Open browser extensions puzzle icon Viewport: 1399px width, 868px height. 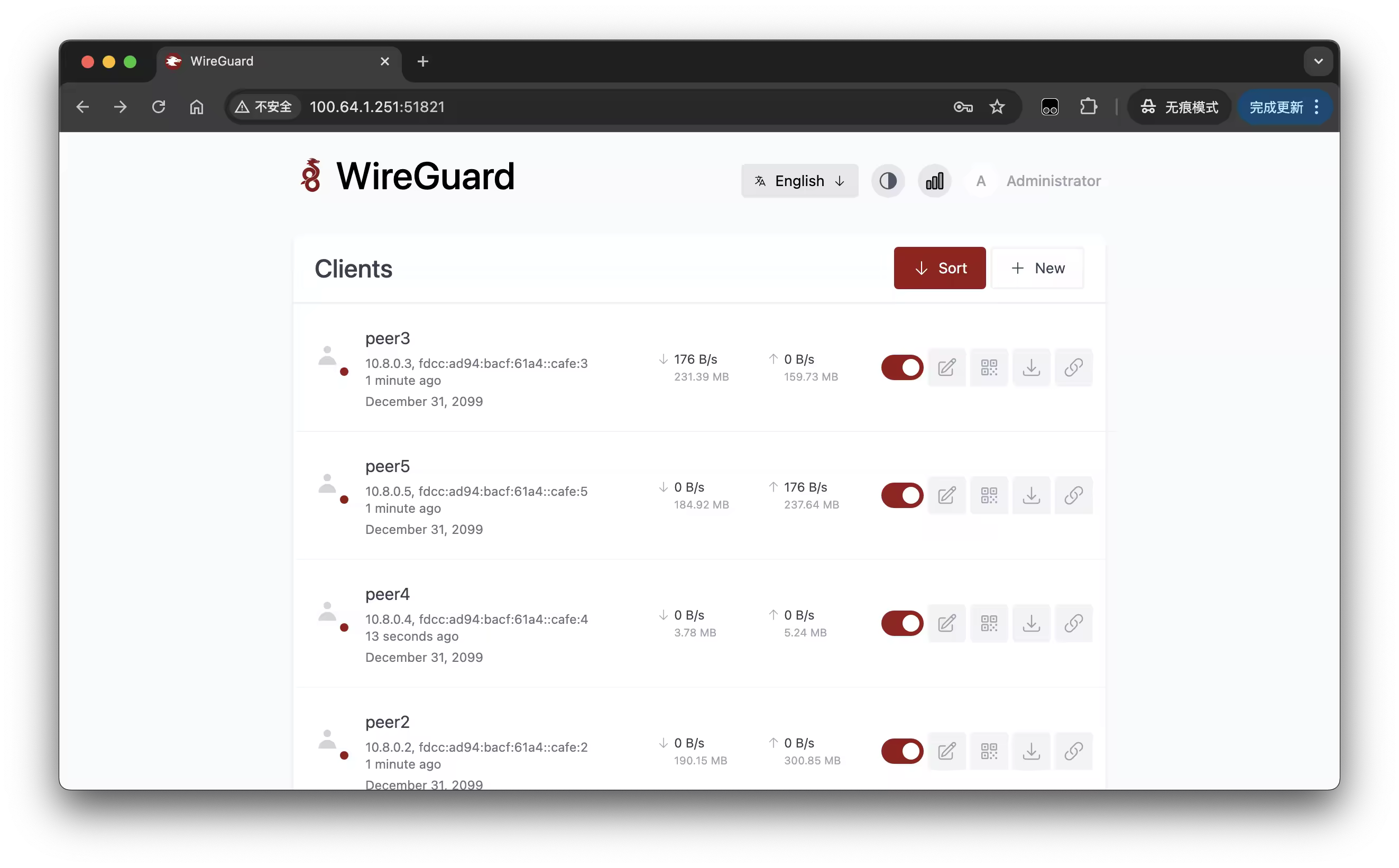(1088, 107)
